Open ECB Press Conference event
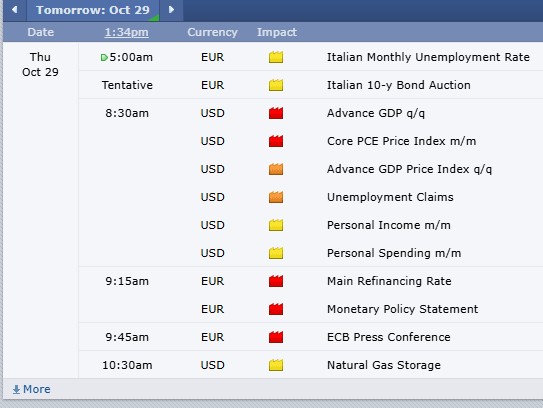543x408 pixels. click(x=389, y=337)
